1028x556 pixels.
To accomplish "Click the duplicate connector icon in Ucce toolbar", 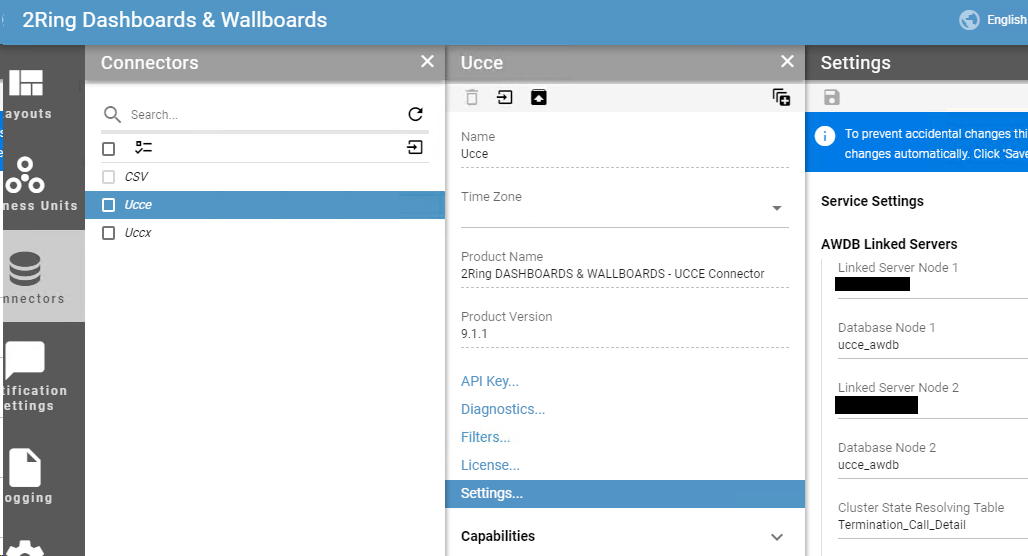I will (x=781, y=98).
